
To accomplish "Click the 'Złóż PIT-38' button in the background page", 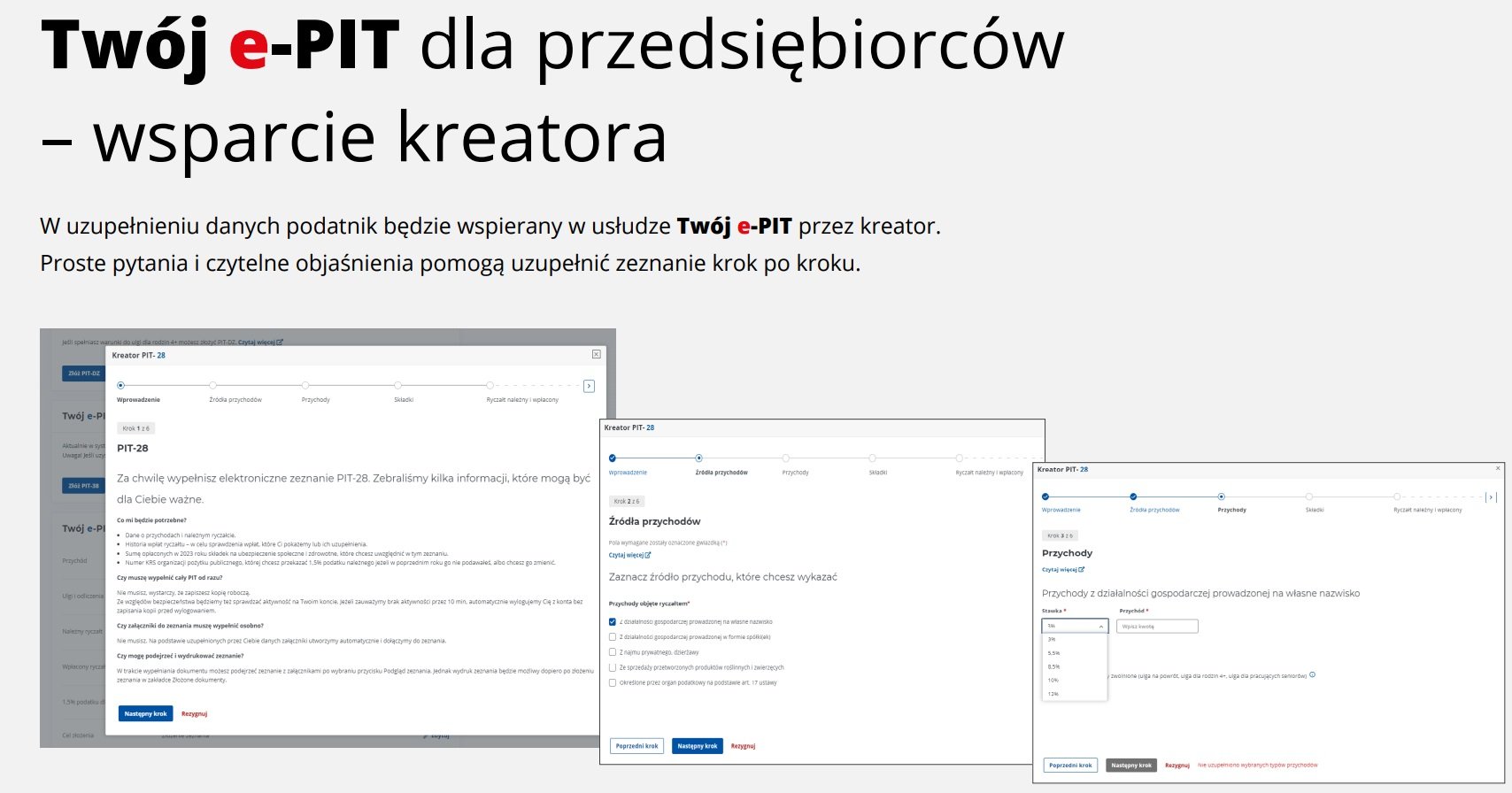I will [84, 485].
